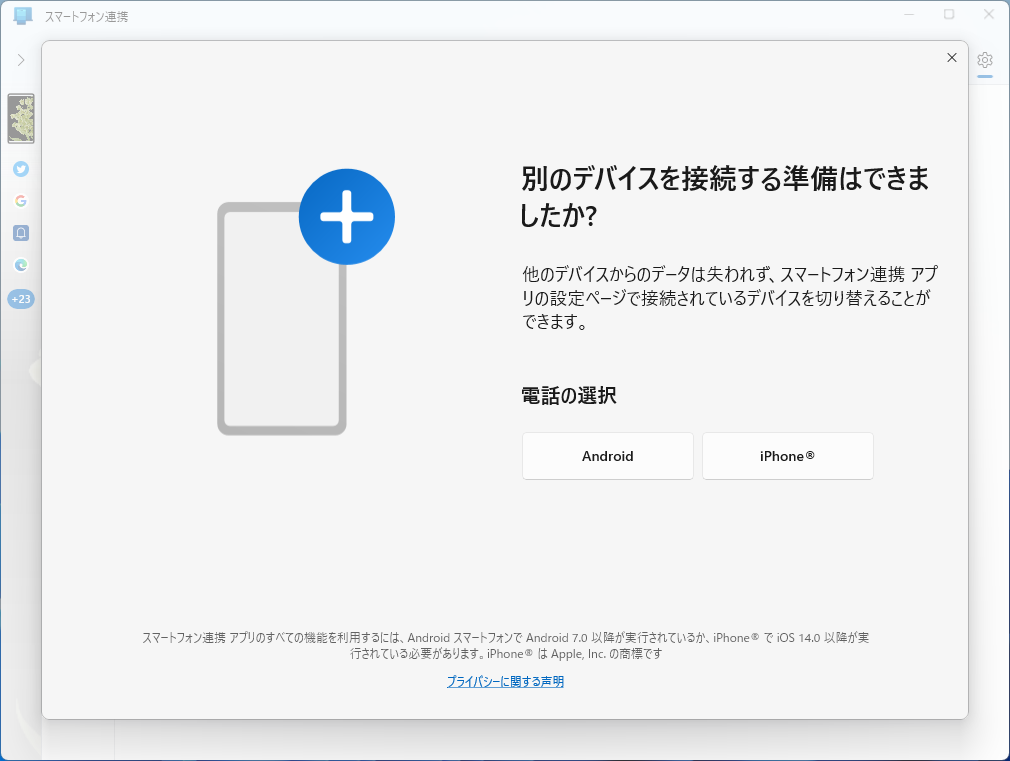
Task: Dismiss the device setup dialog with its X
Action: [951, 57]
